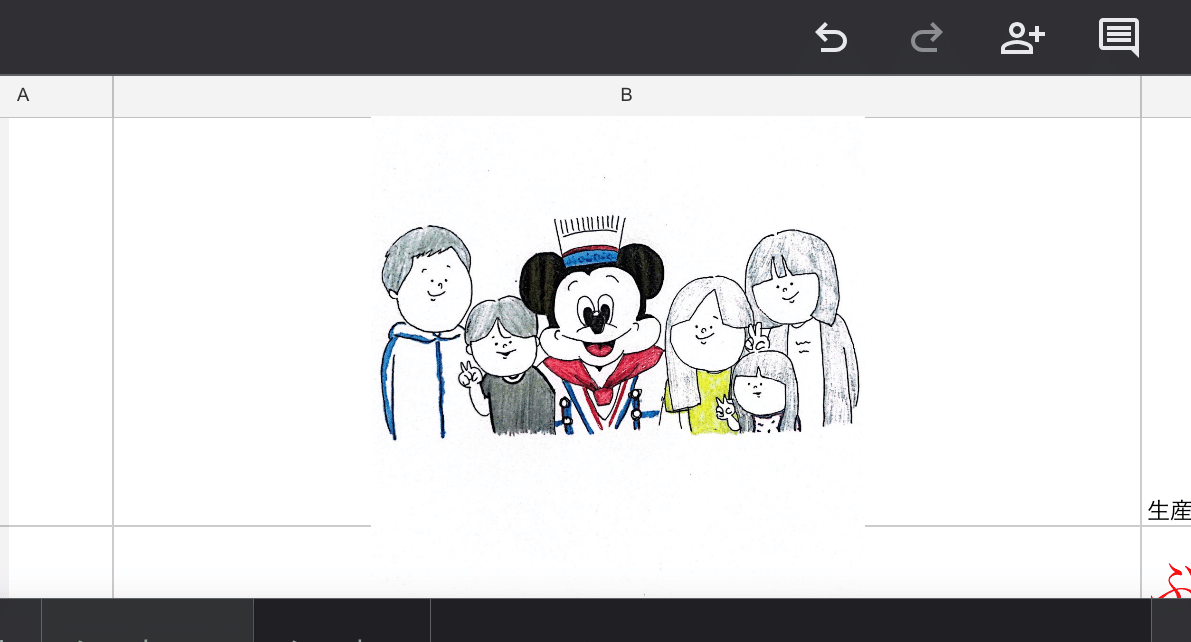Select the cell containing text "生産"

pyautogui.click(x=1167, y=321)
